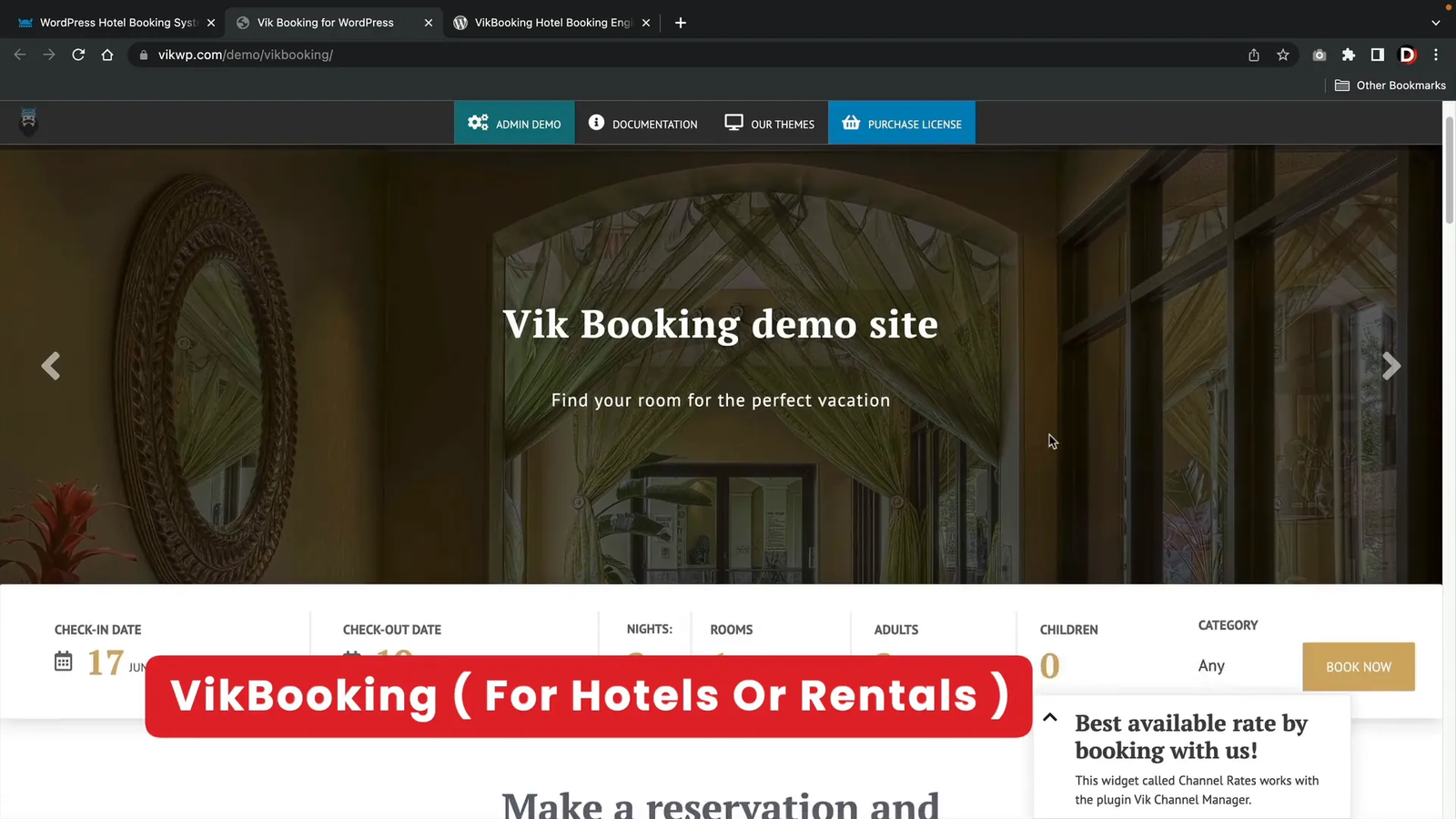Reload the current page
The width and height of the screenshot is (1456, 819).
coord(78,55)
